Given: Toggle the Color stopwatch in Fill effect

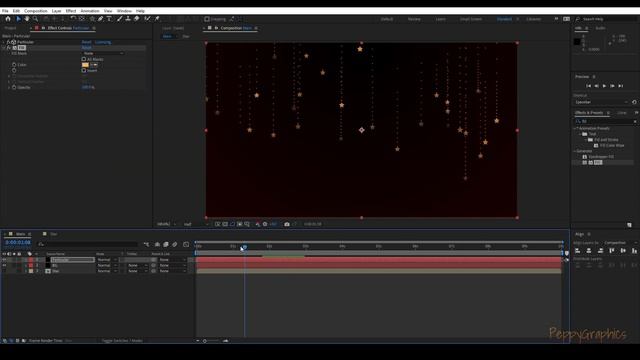Looking at the screenshot, I should [x=14, y=65].
